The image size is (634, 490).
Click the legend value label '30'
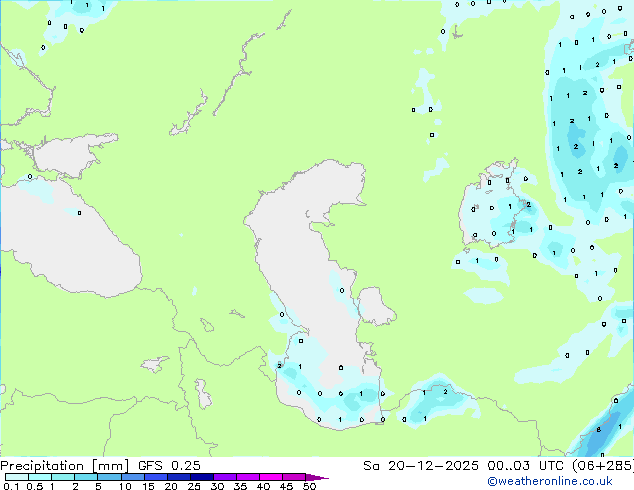click(217, 486)
